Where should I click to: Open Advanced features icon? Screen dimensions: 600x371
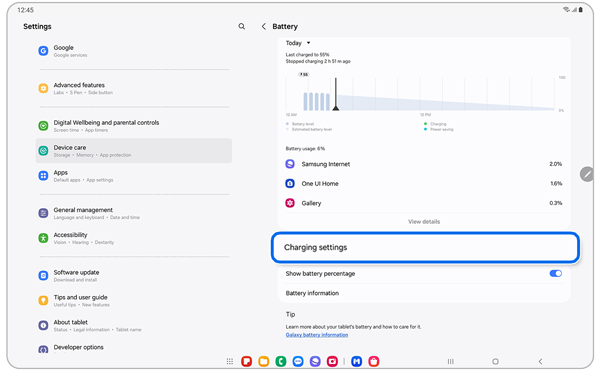[43, 88]
